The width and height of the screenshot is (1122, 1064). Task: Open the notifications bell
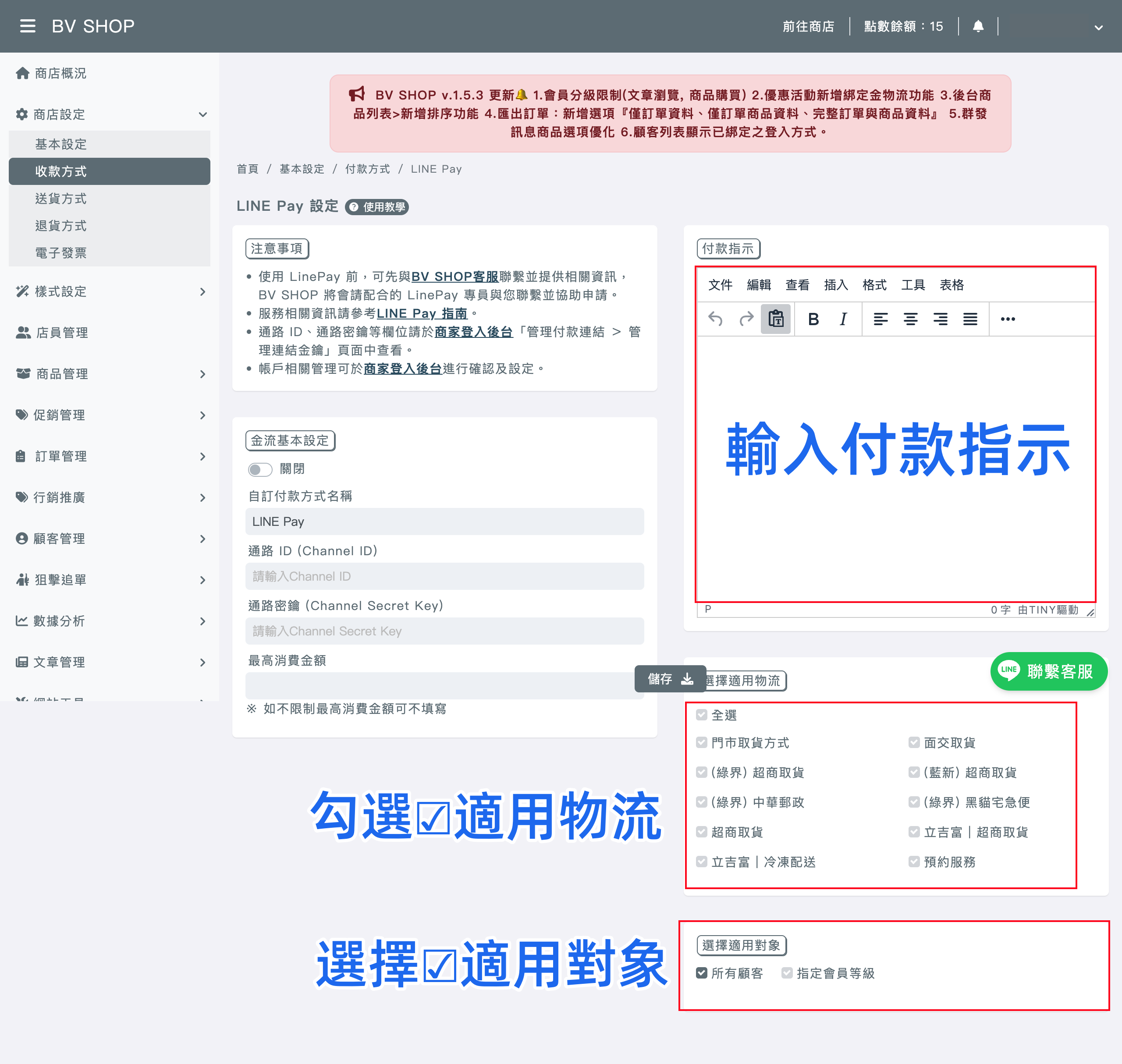(978, 26)
